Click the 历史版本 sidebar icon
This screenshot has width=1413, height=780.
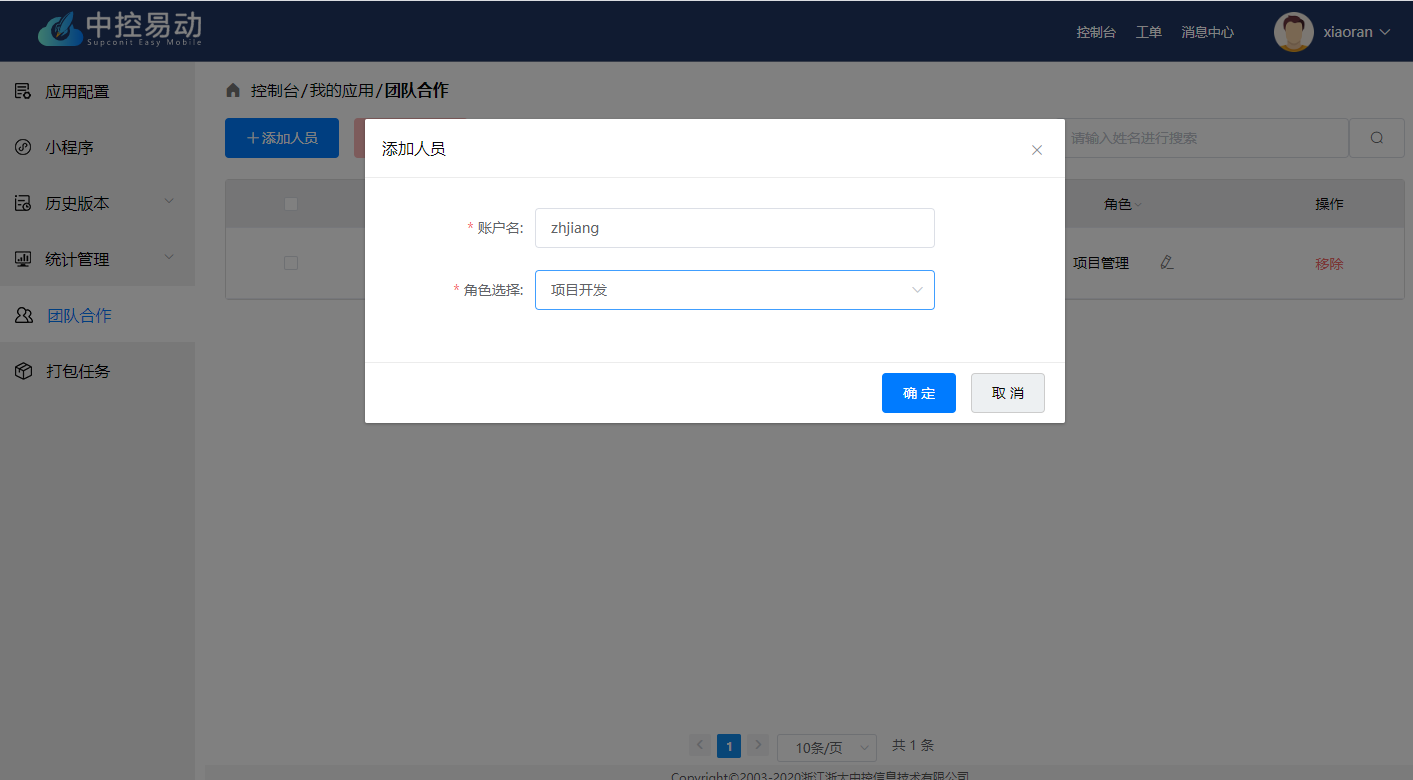point(23,204)
